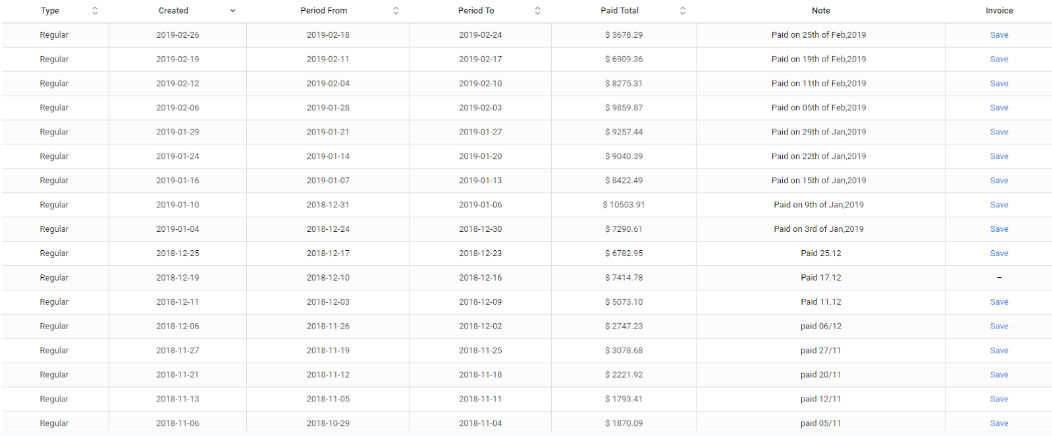Save invoice created 2018-11-06
1052x436 pixels.
tap(998, 423)
